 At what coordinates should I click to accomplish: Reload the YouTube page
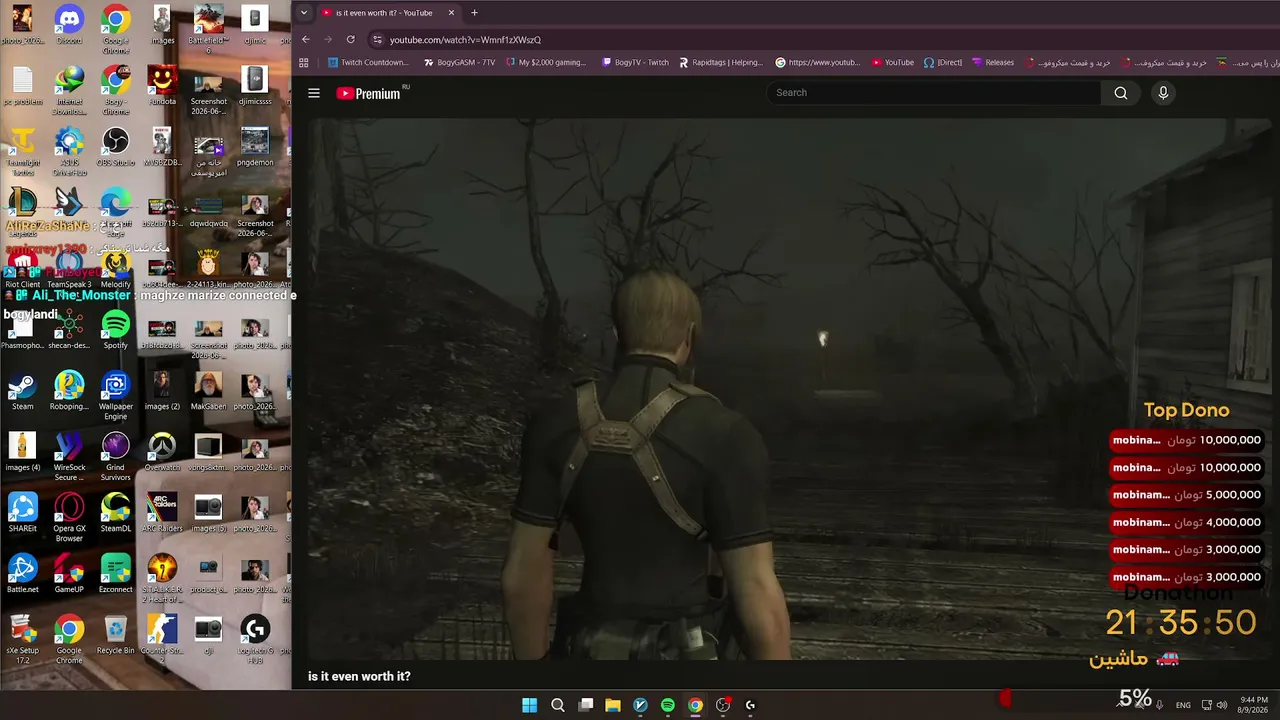coord(350,40)
